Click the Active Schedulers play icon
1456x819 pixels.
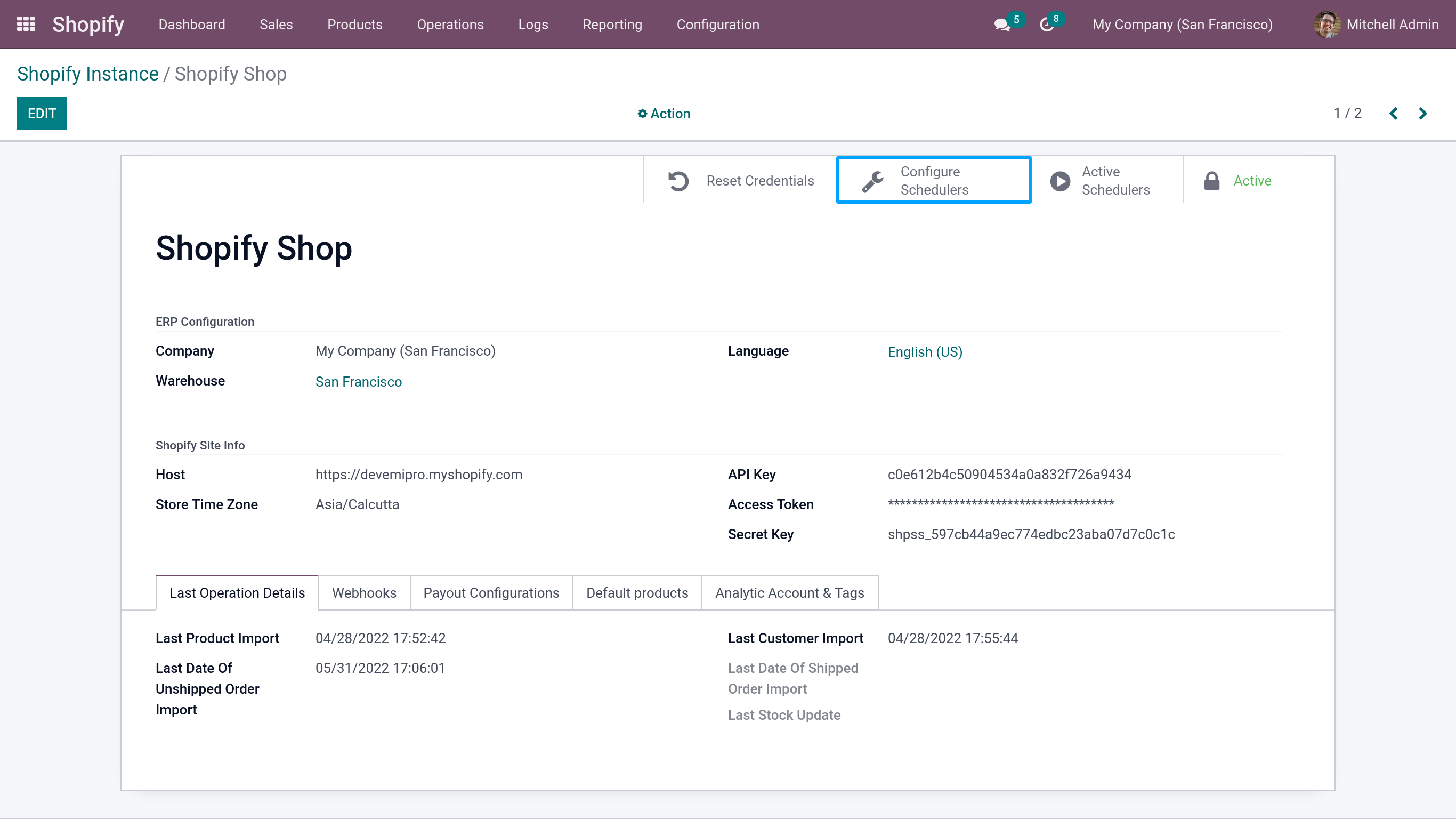click(1060, 181)
